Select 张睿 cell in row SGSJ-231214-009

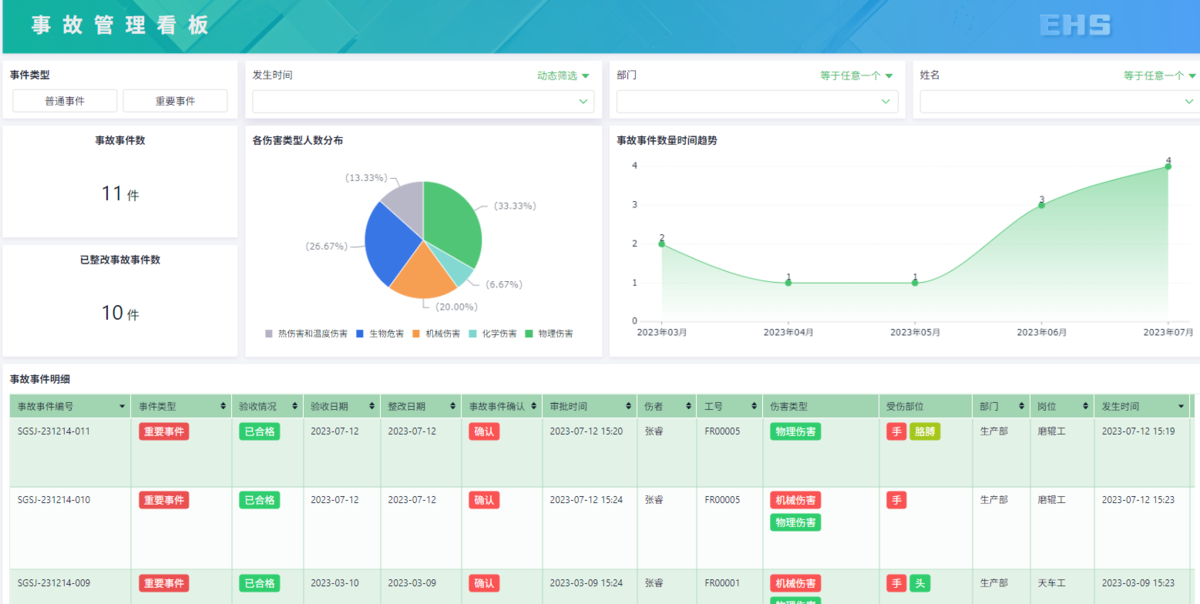(x=667, y=587)
